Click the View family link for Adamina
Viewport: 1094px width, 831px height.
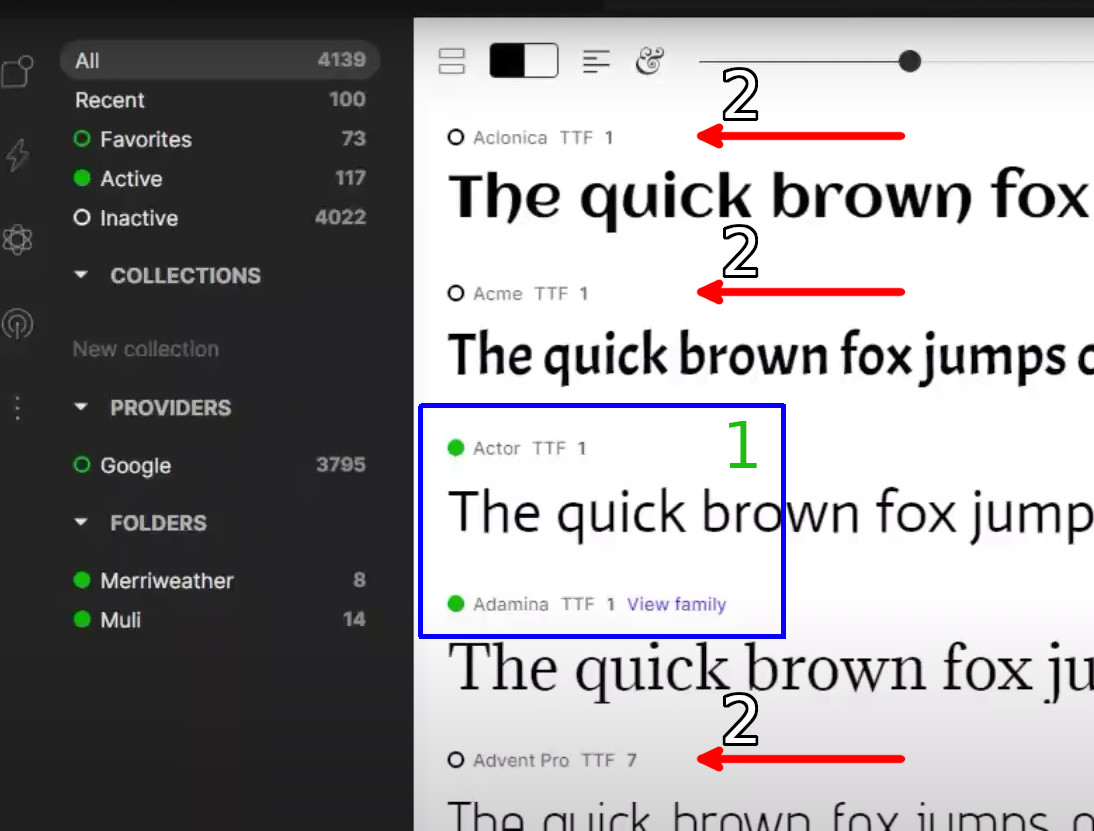pos(676,604)
